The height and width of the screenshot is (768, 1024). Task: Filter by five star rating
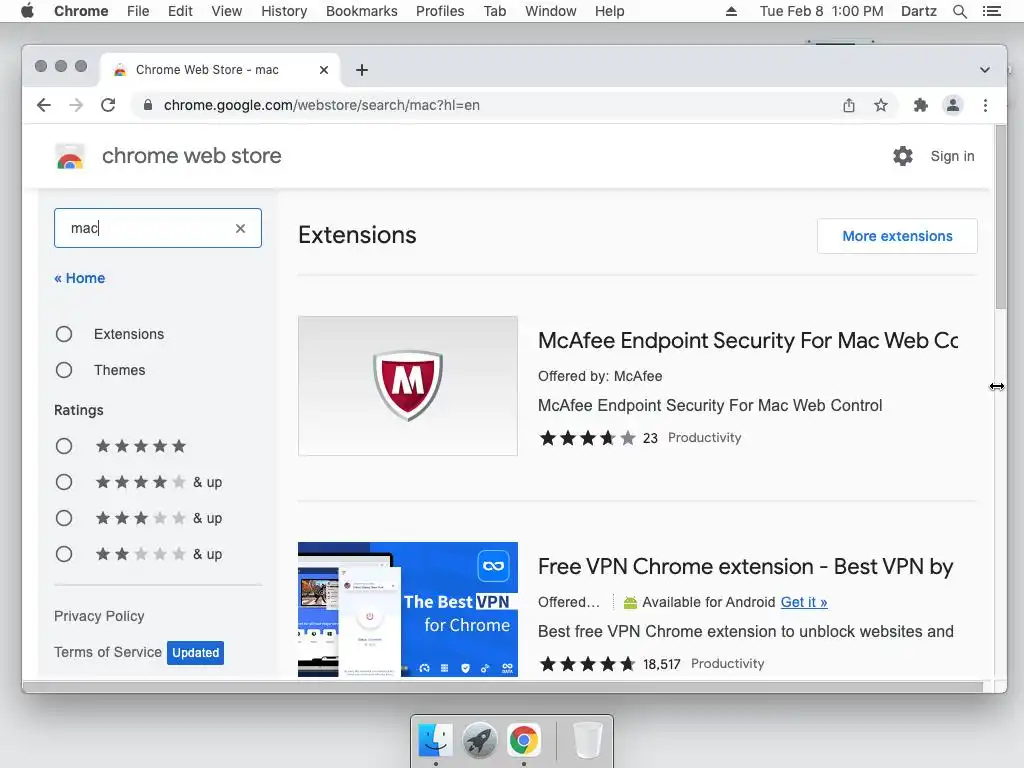pyautogui.click(x=64, y=447)
